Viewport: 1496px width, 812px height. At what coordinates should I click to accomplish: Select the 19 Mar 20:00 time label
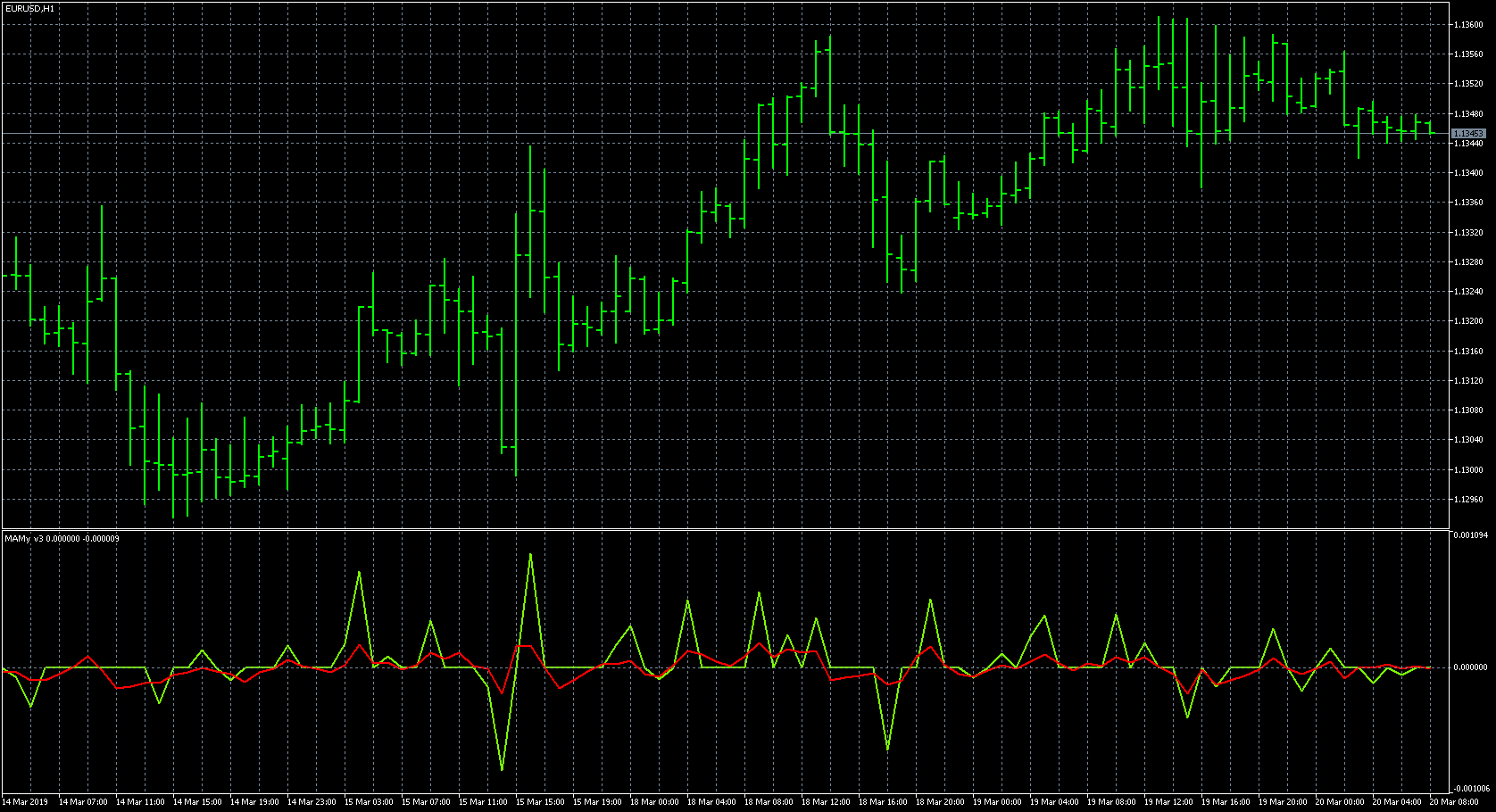pos(1283,802)
